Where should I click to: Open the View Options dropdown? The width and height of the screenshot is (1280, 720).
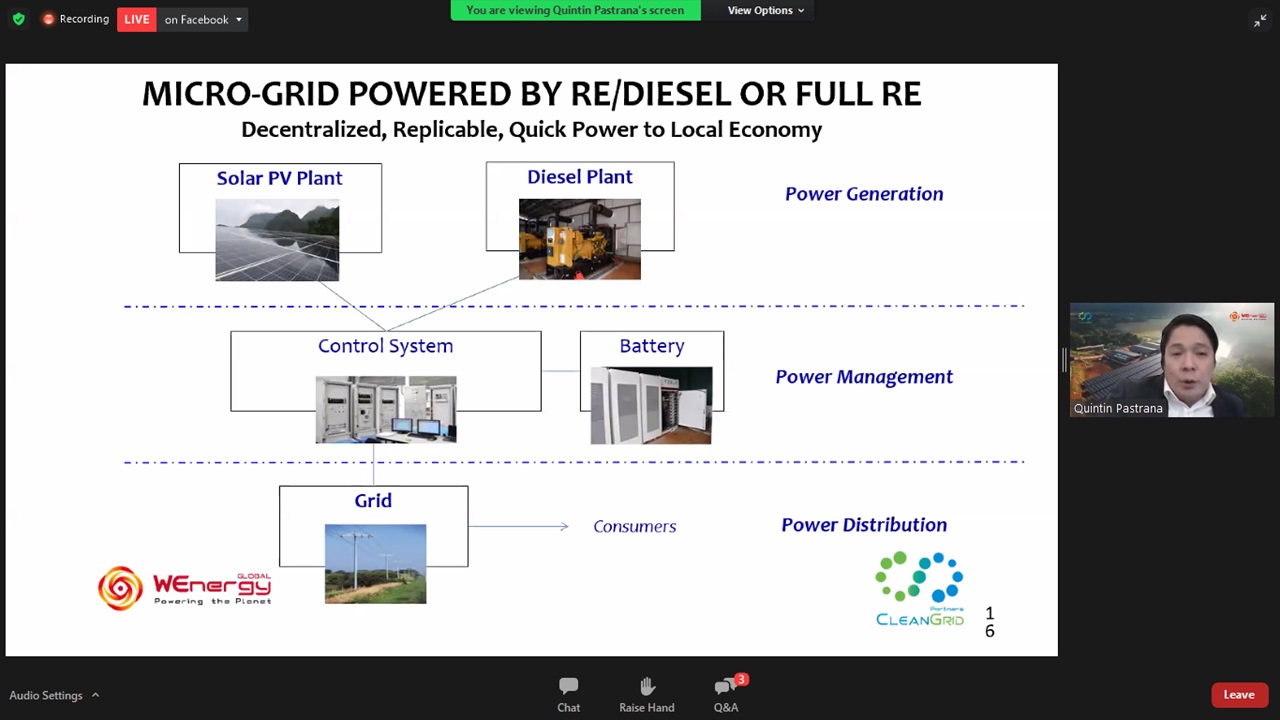tap(765, 10)
